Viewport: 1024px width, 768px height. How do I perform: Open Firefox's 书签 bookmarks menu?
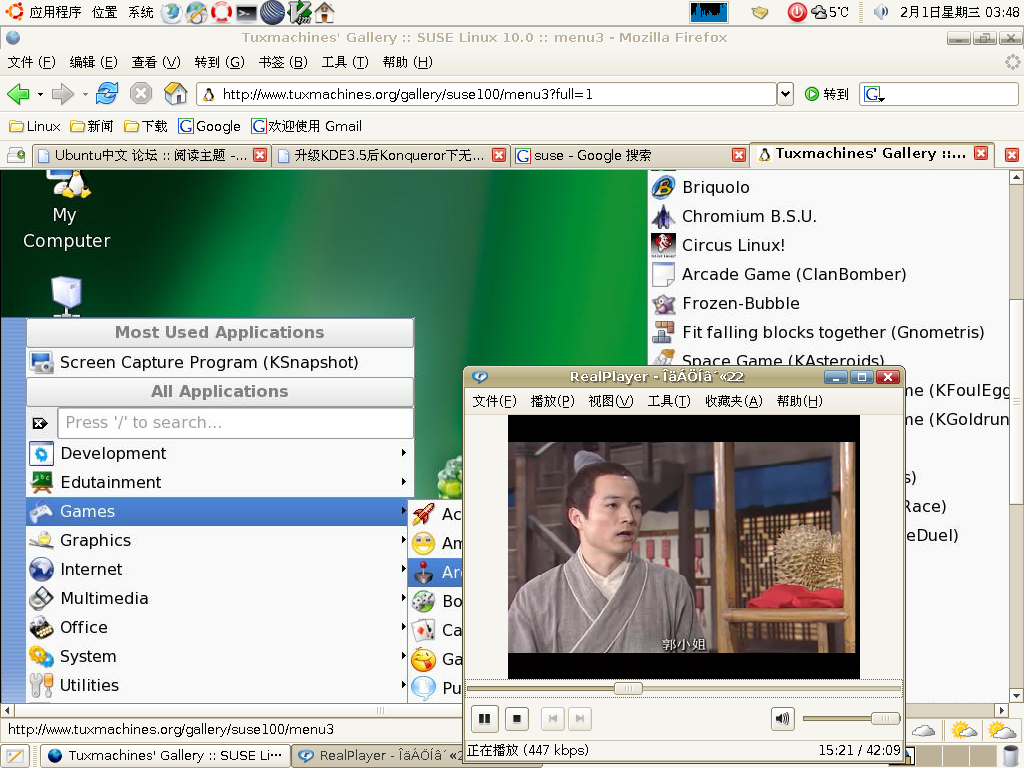(283, 62)
